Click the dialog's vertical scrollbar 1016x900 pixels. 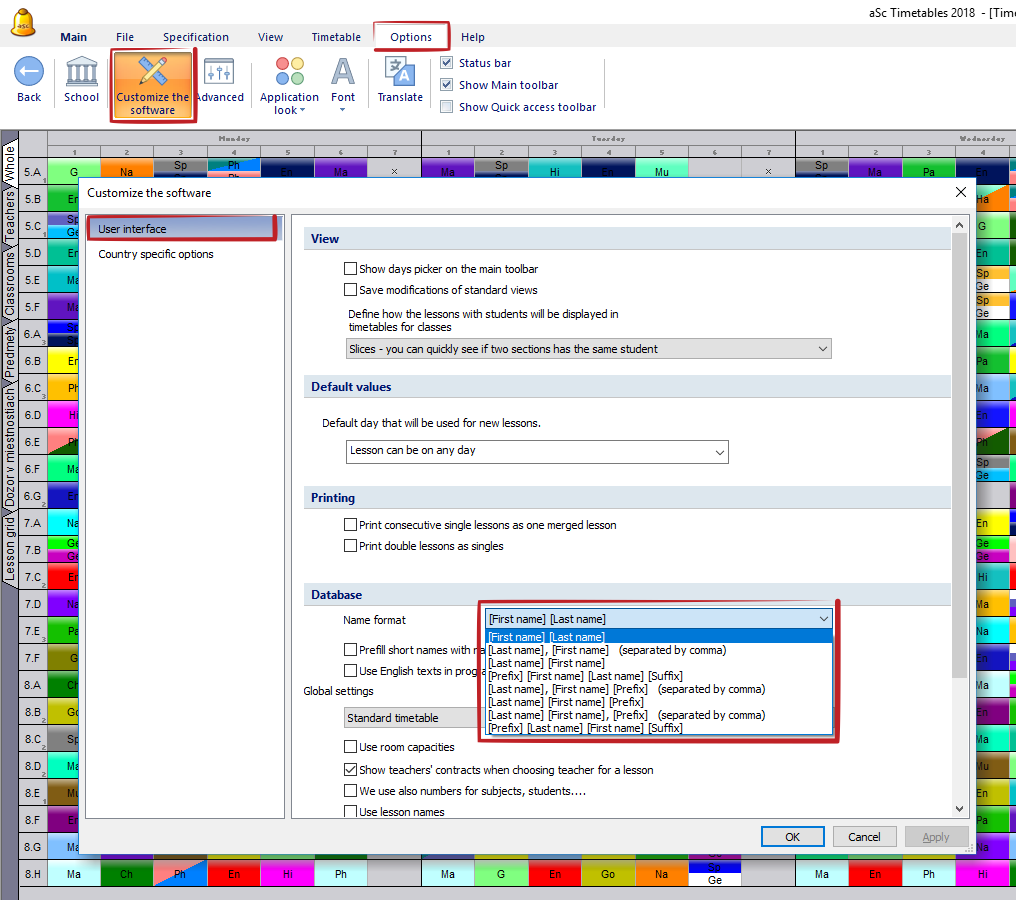[960, 450]
